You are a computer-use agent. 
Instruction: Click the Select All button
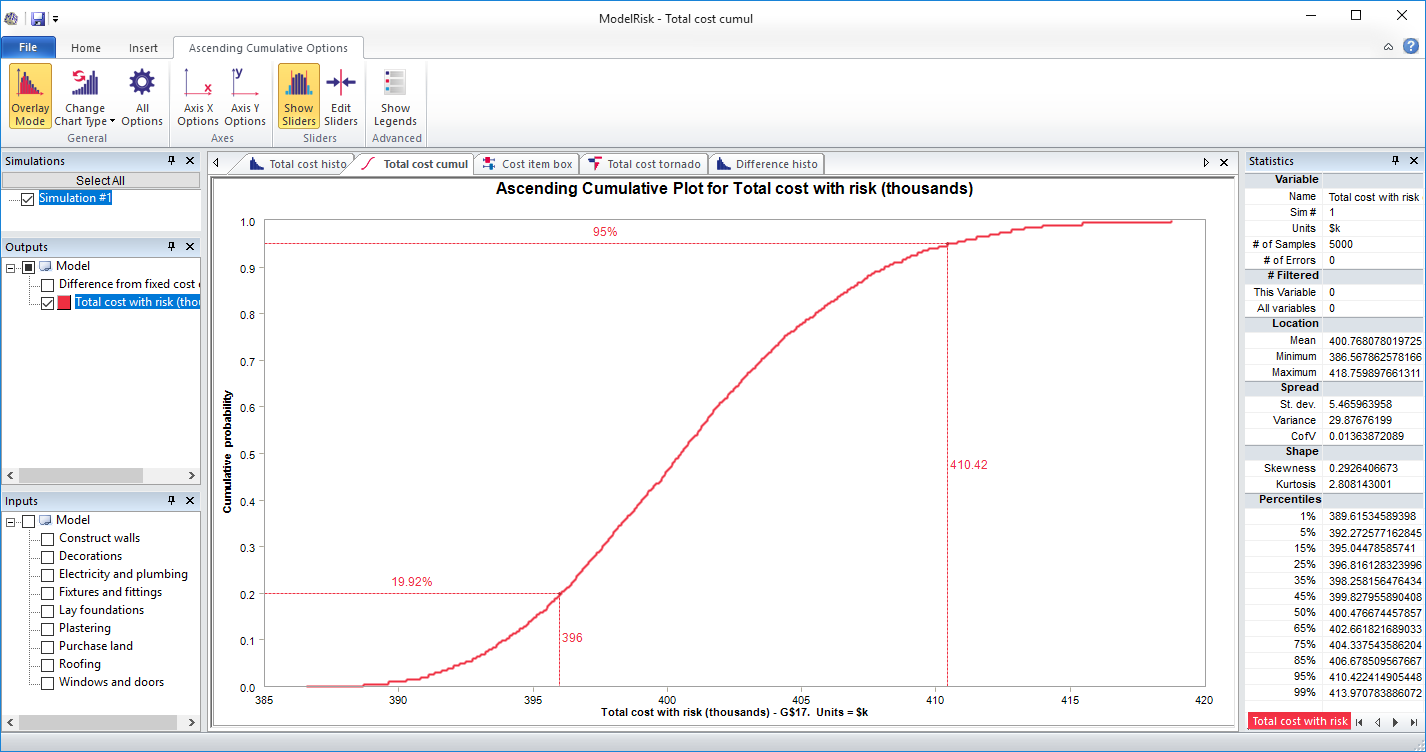pyautogui.click(x=100, y=179)
